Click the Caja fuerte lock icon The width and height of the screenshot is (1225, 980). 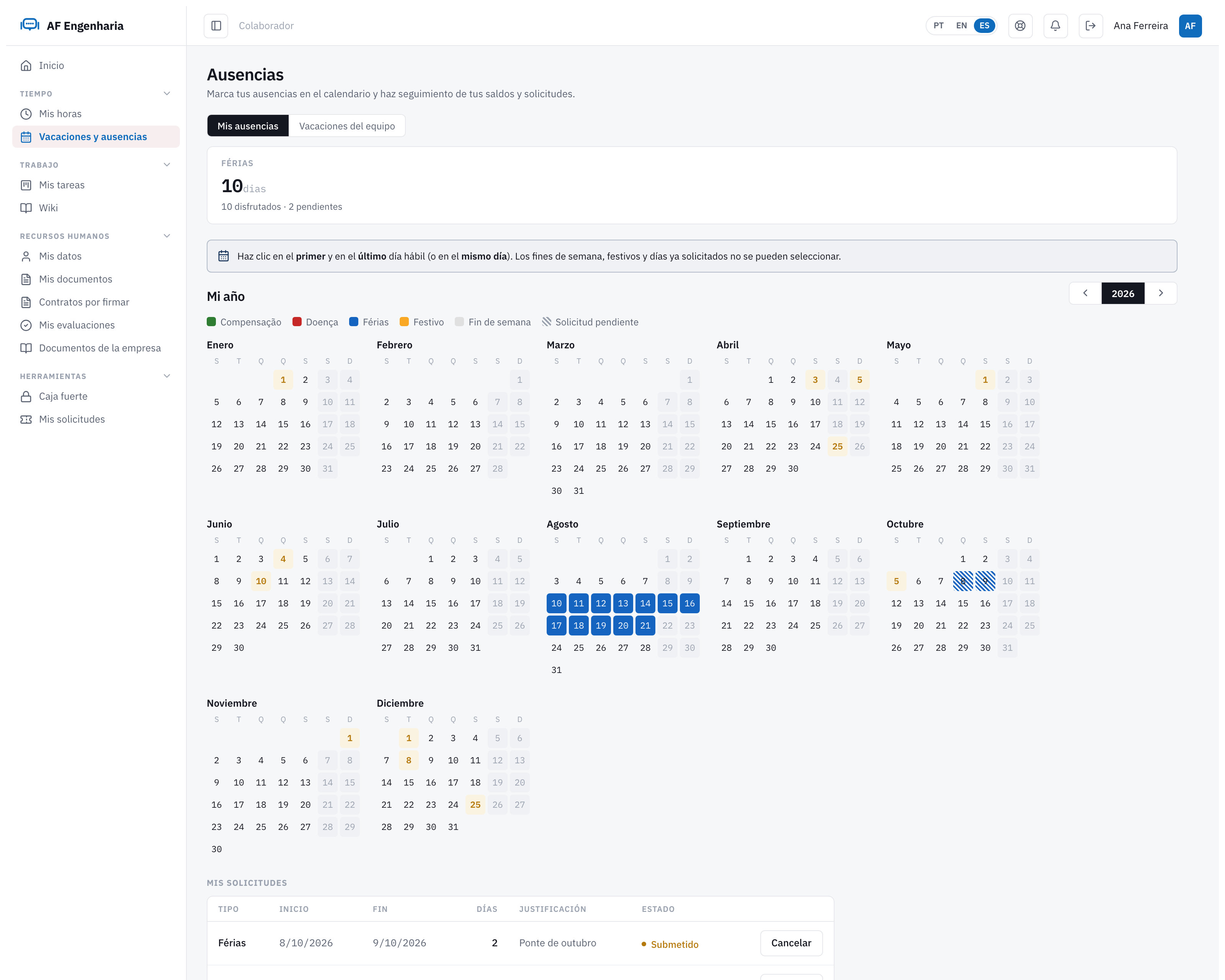pos(26,397)
